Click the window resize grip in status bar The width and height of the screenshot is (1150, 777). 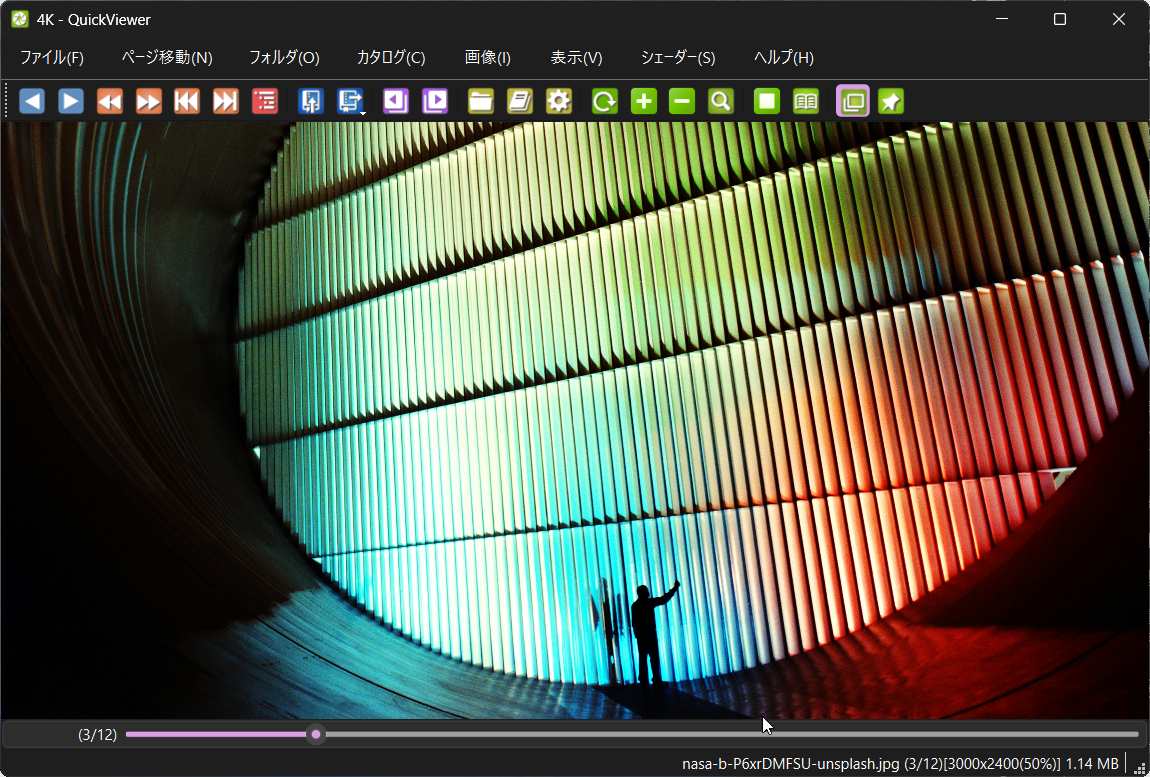pyautogui.click(x=1139, y=767)
